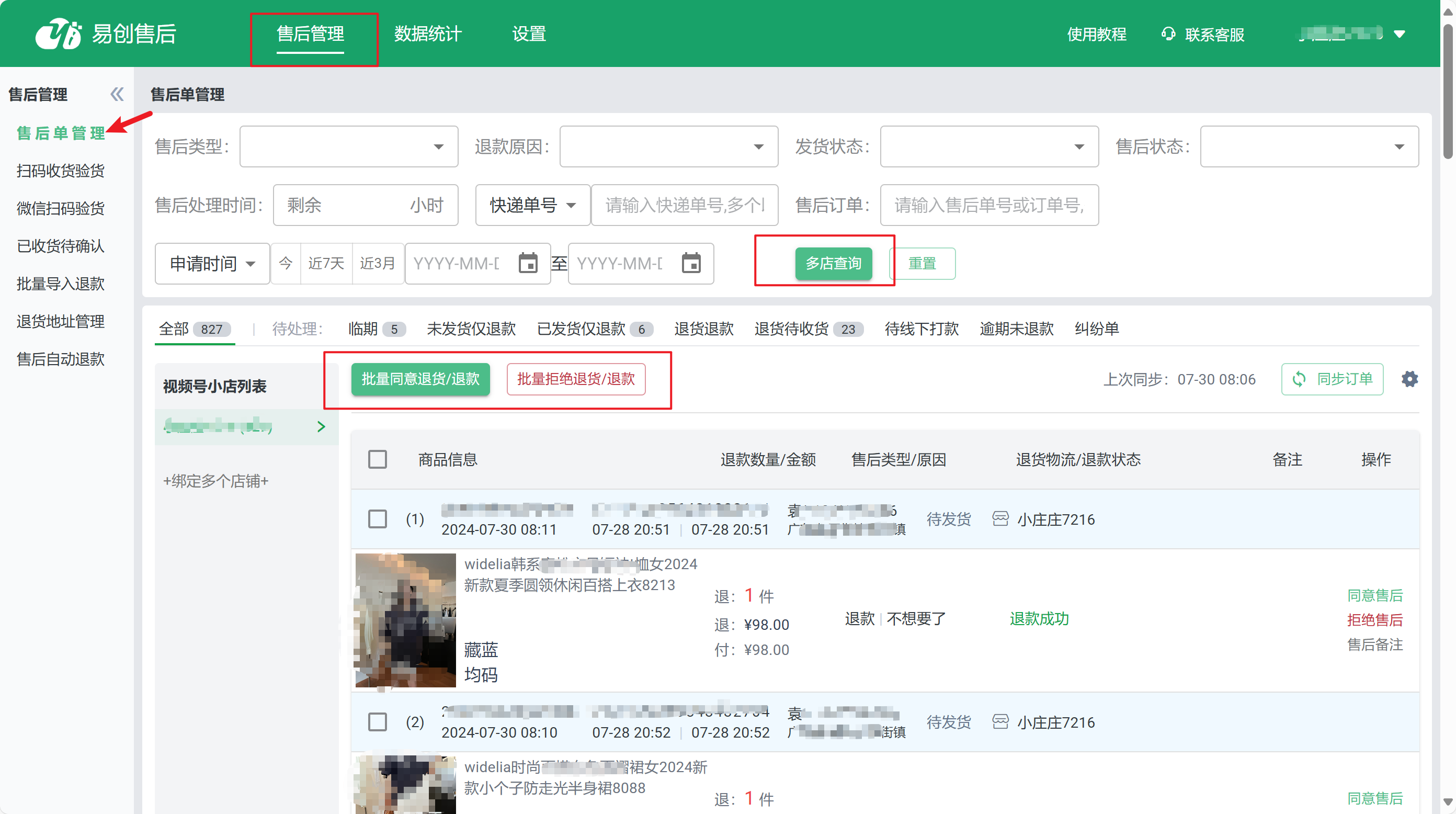Collapse the sidebar with double-chevron icon
Image resolution: width=1456 pixels, height=814 pixels.
coord(117,94)
